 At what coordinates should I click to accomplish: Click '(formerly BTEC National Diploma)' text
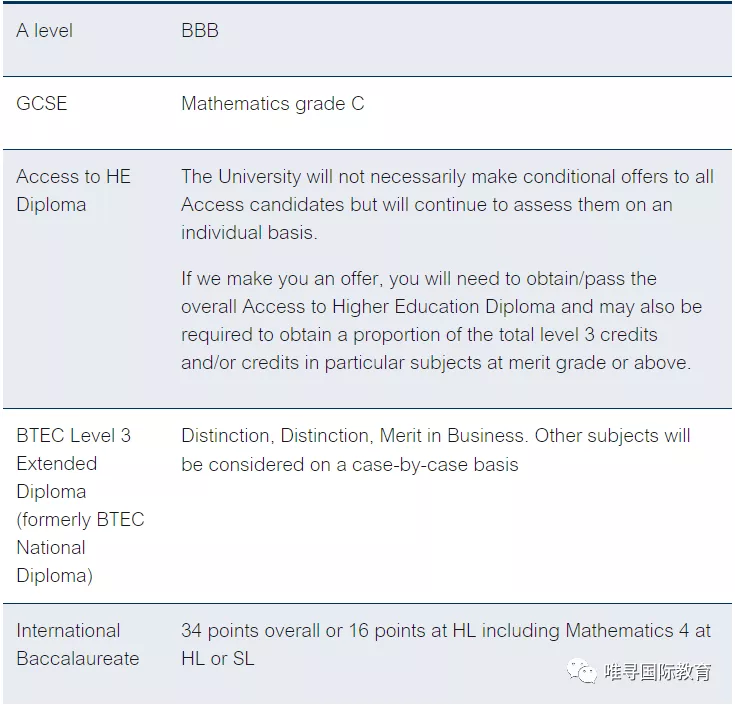(x=81, y=548)
